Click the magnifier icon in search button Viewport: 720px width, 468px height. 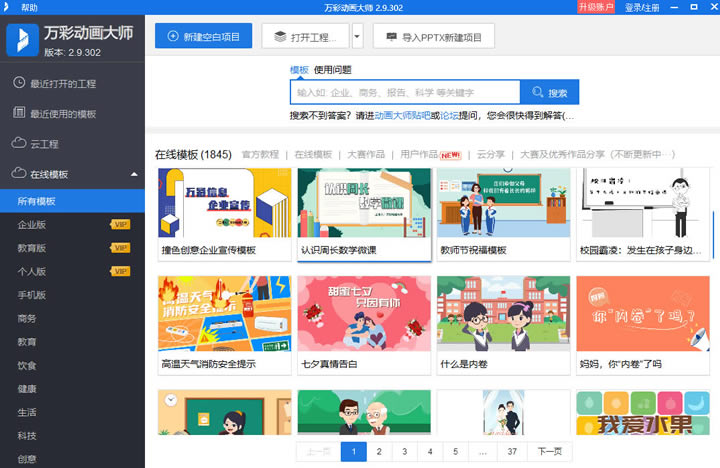(x=538, y=92)
